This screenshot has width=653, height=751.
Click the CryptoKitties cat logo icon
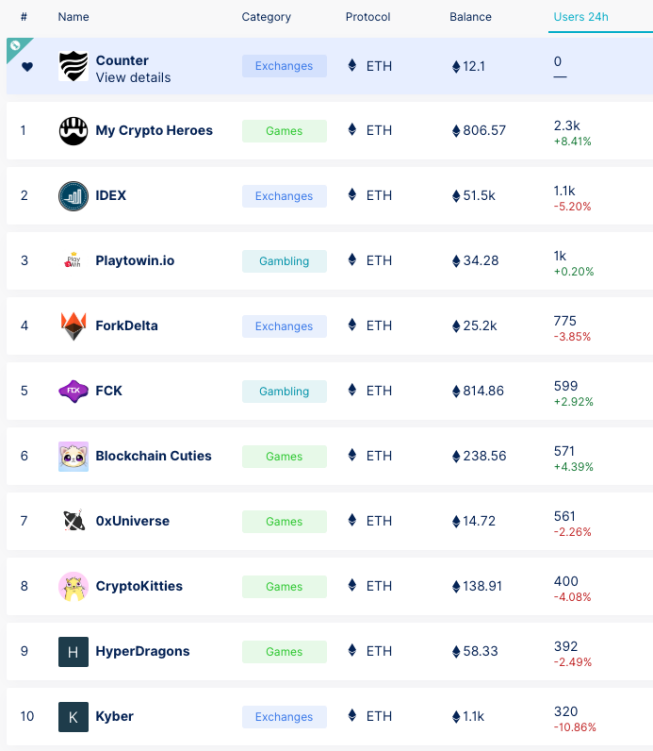pos(73,586)
